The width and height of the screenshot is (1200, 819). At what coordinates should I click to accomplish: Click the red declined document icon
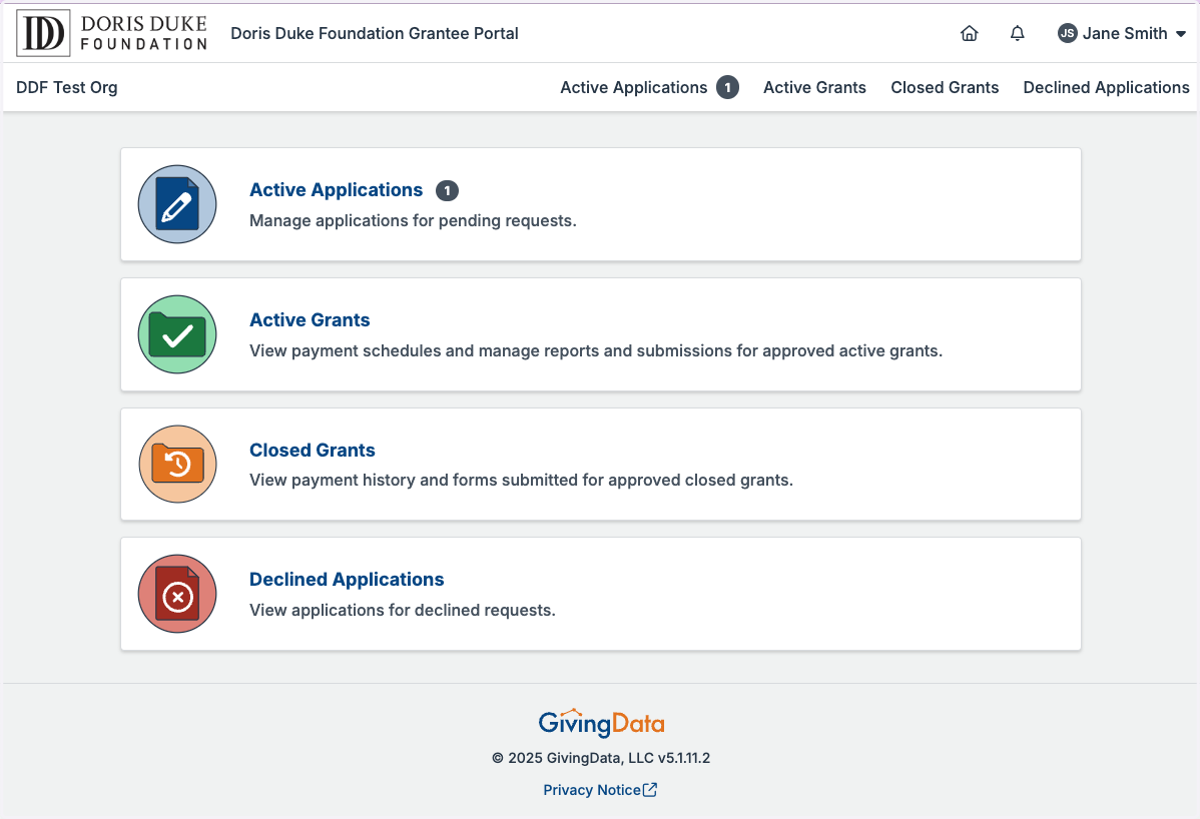click(x=177, y=594)
